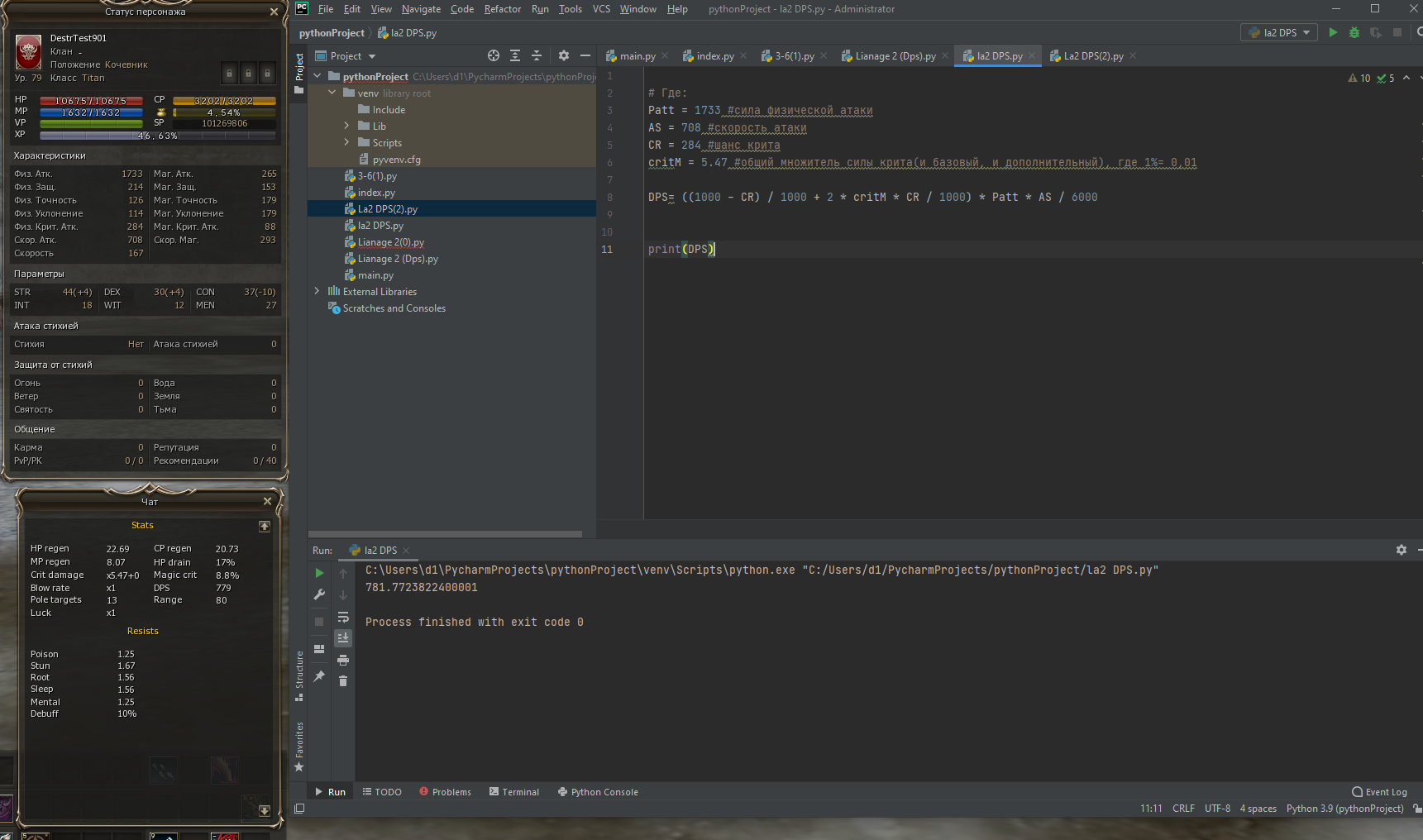Screen dimensions: 1423x840
Task: Open Project panel gear options
Action: (x=564, y=55)
